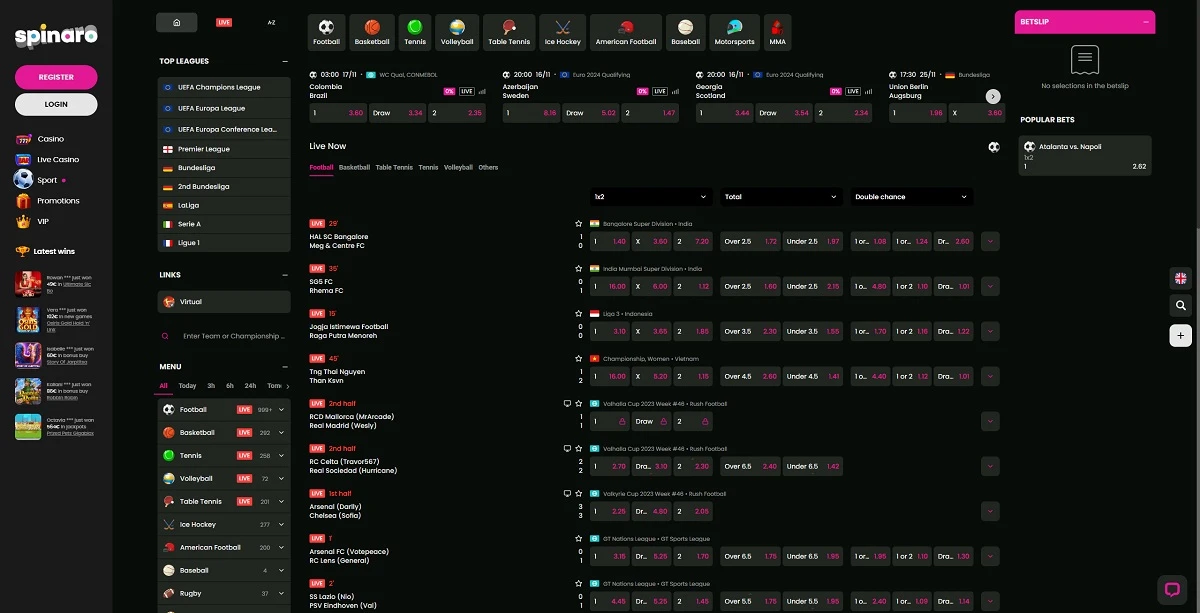Favorite the Tng Thai Nguyen match star

pyautogui.click(x=579, y=358)
